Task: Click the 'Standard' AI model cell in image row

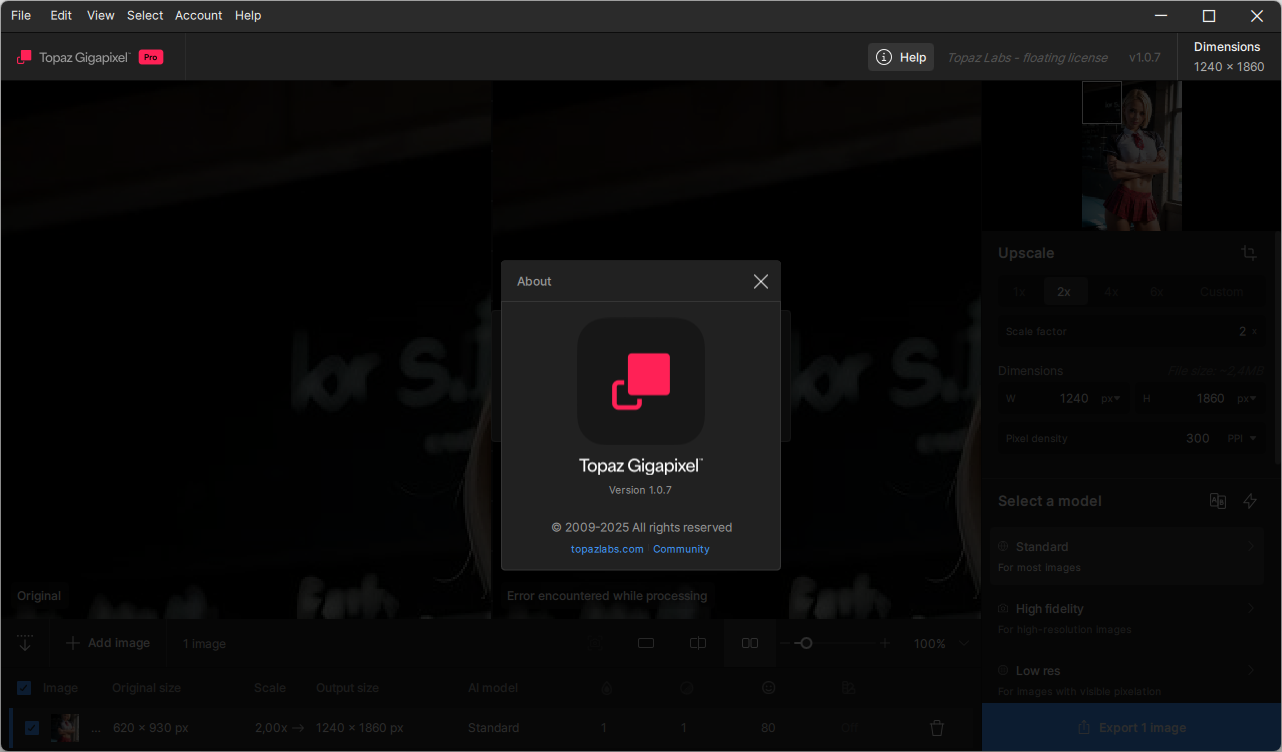Action: click(x=493, y=728)
